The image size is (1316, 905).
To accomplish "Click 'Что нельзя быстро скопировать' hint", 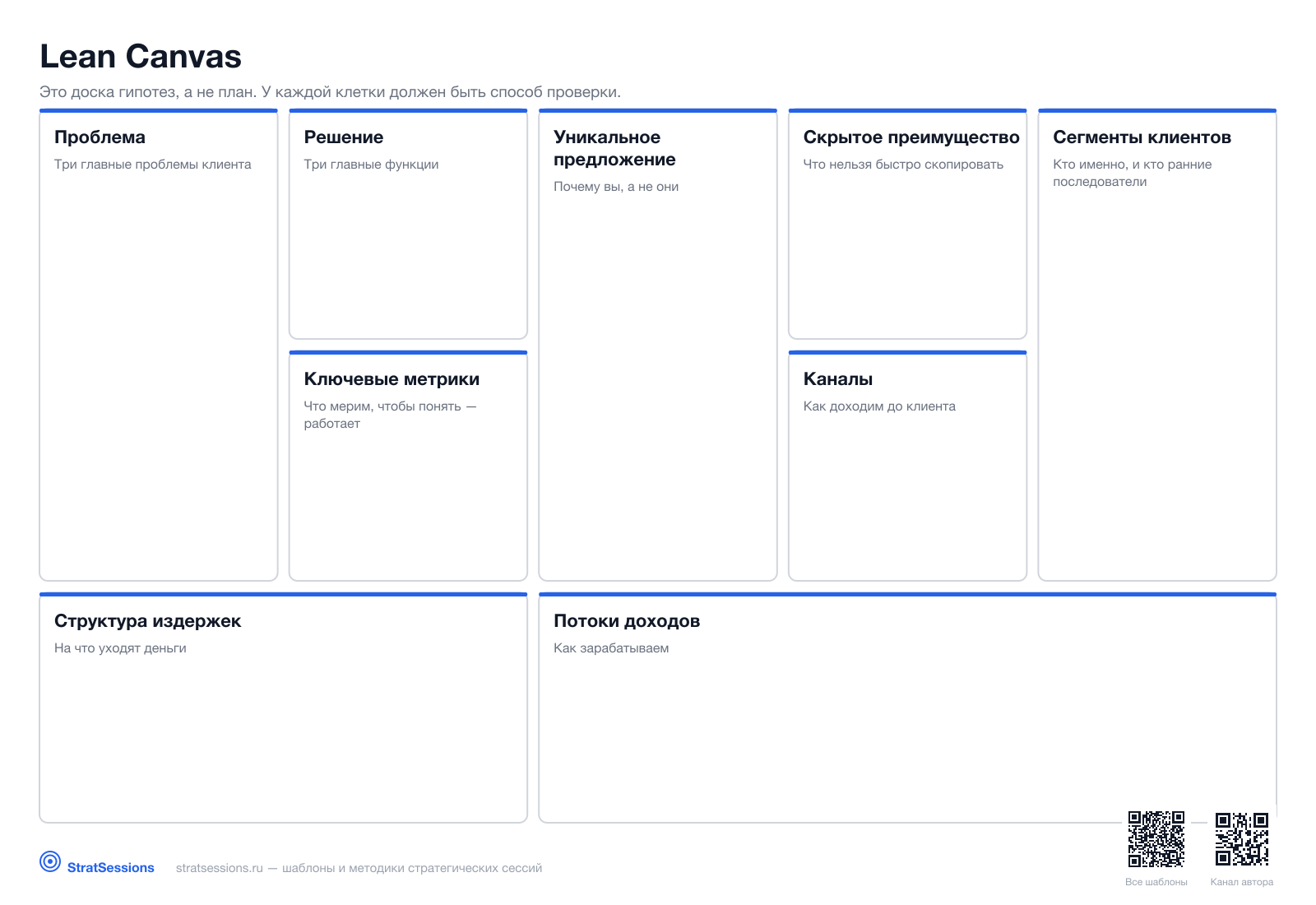I will (903, 165).
